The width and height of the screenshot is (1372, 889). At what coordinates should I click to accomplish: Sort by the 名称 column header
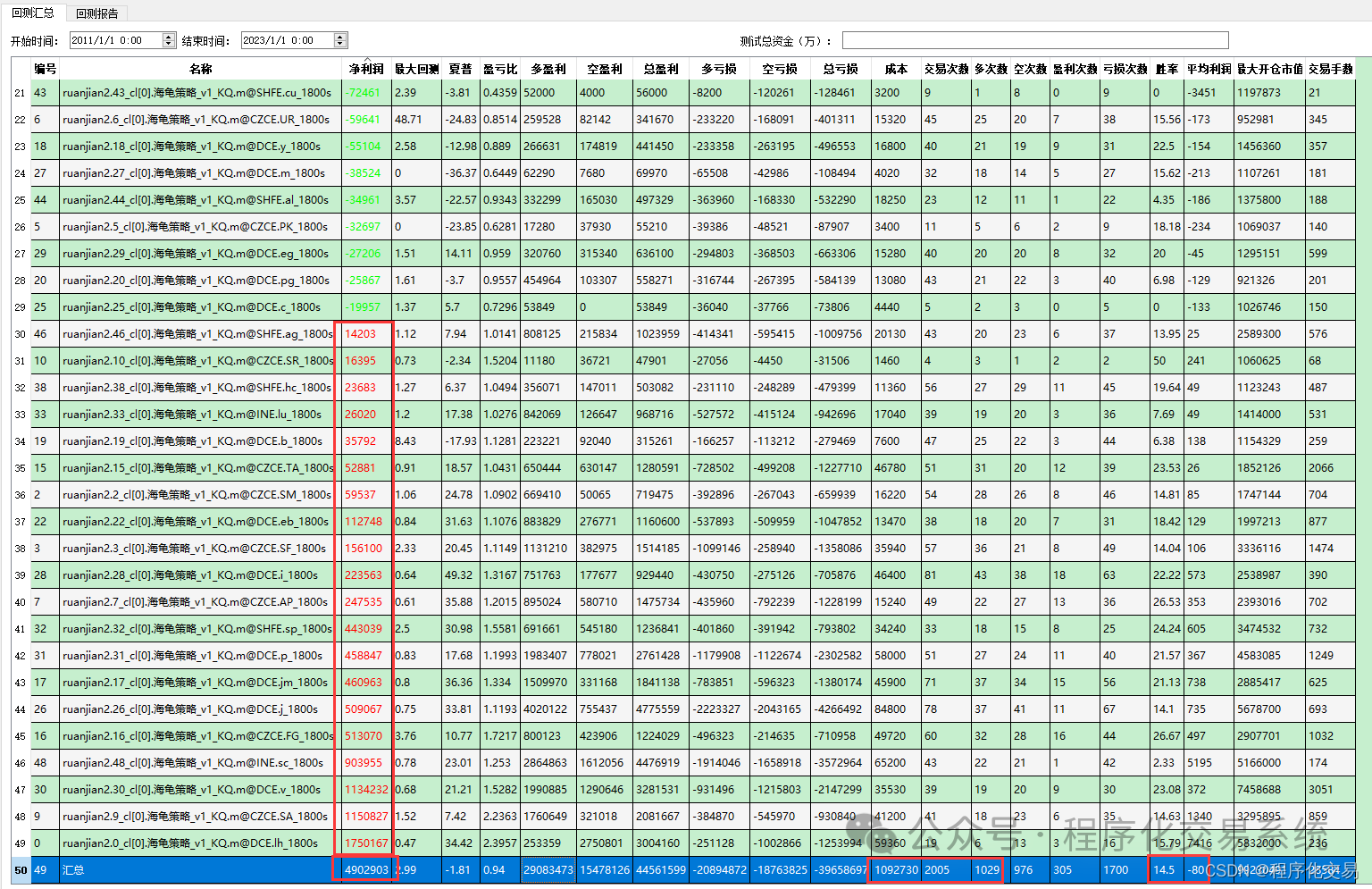(201, 69)
